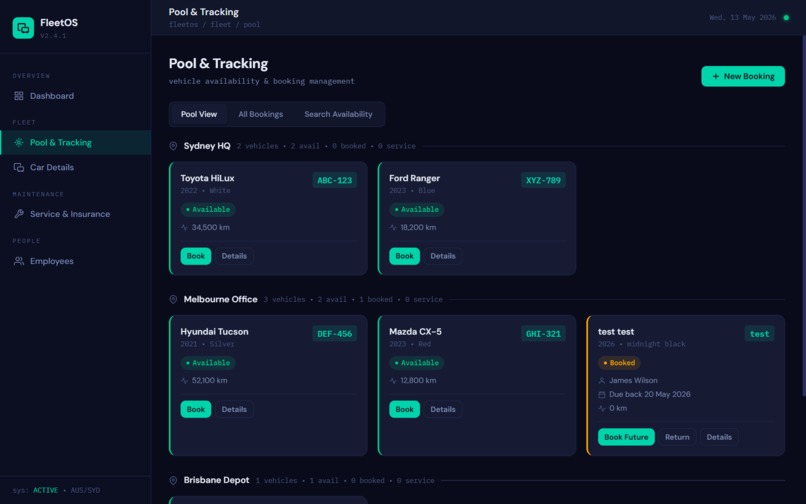
Task: Click the Brisbane Depot heading
Action: (x=216, y=480)
